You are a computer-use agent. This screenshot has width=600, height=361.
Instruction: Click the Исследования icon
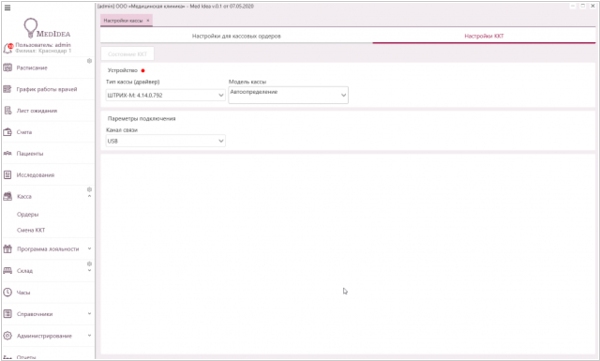coord(8,175)
